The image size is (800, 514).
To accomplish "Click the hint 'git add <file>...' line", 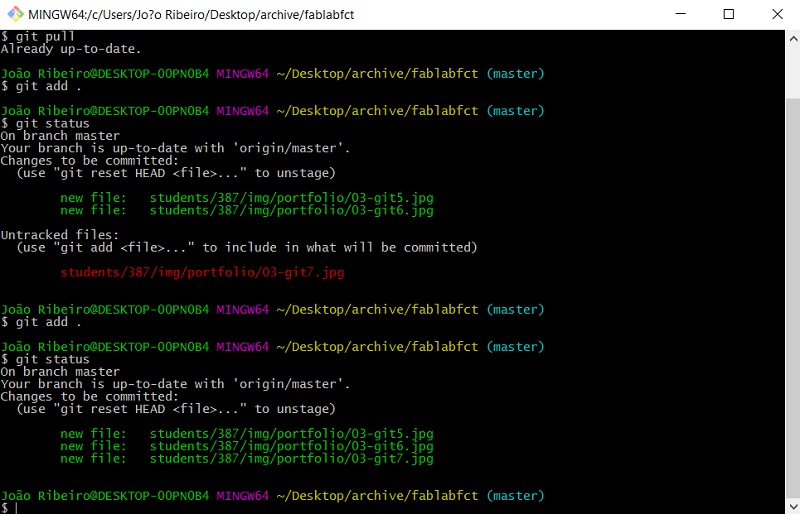I will [247, 248].
